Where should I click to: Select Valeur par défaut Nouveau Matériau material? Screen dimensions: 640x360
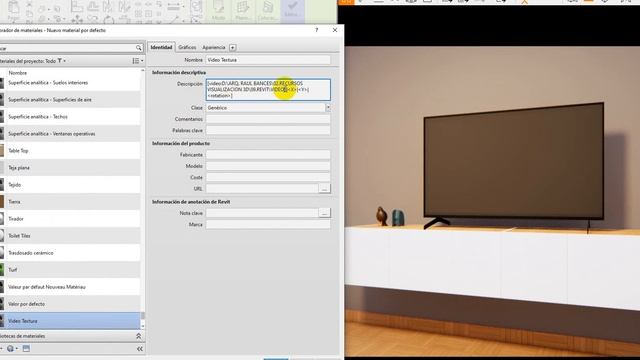pos(70,287)
